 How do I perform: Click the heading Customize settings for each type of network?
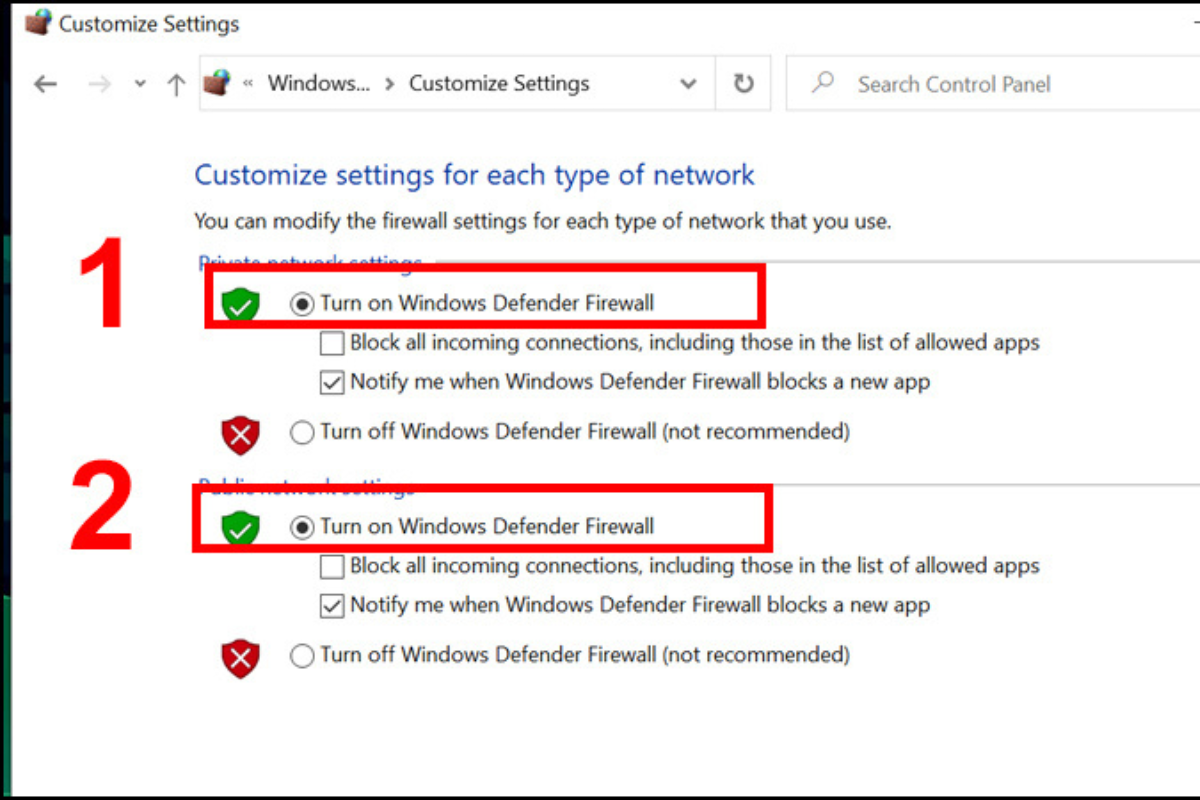pyautogui.click(x=475, y=176)
